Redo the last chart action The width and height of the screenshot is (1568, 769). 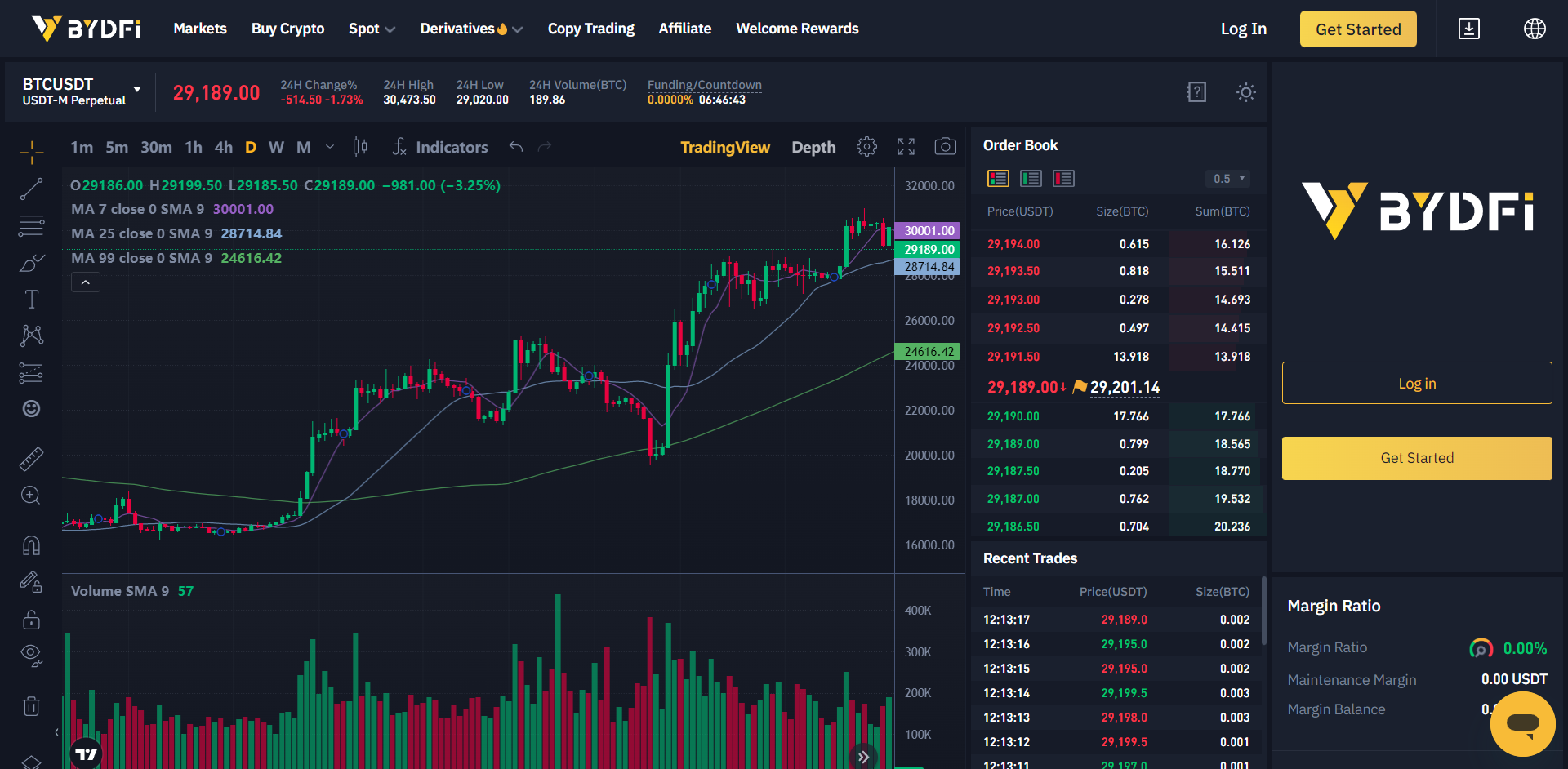point(545,147)
